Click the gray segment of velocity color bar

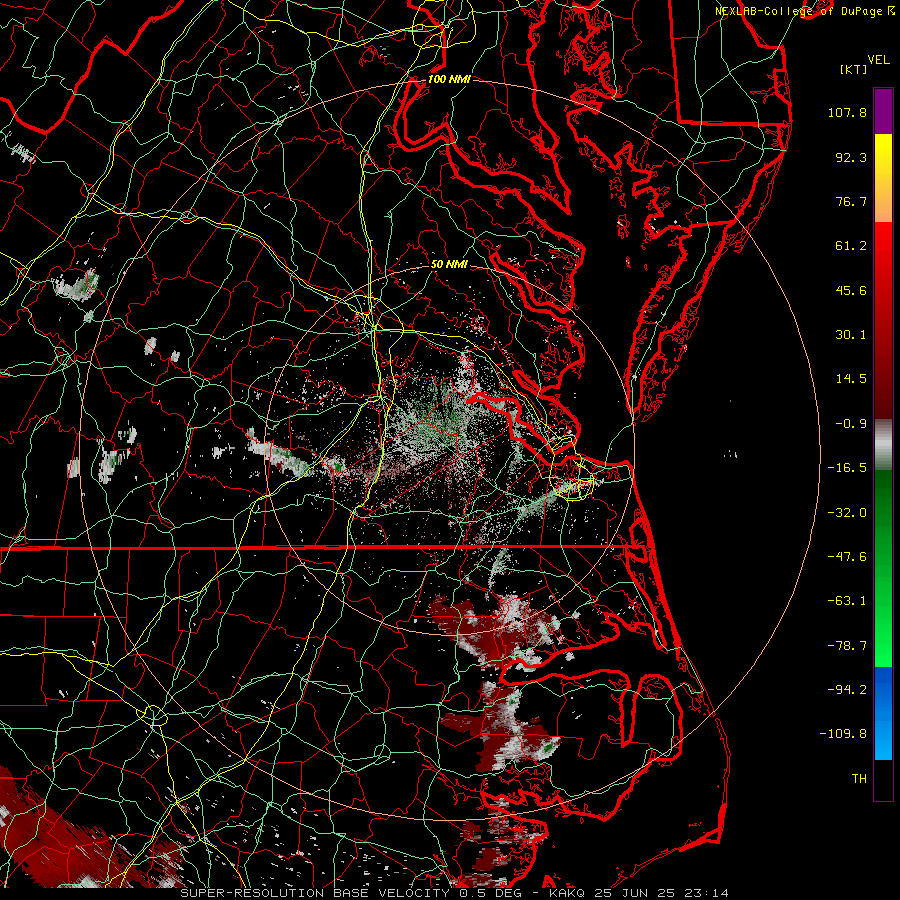tap(883, 445)
